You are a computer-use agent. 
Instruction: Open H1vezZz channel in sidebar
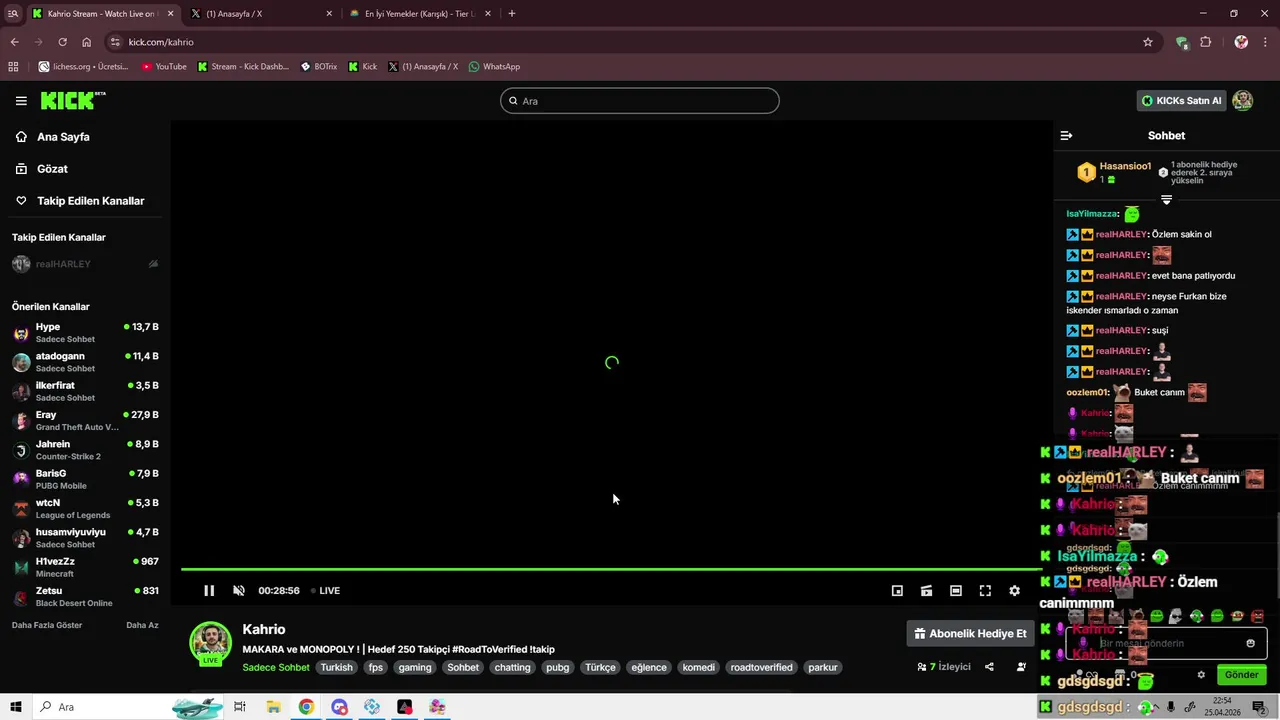click(x=85, y=567)
